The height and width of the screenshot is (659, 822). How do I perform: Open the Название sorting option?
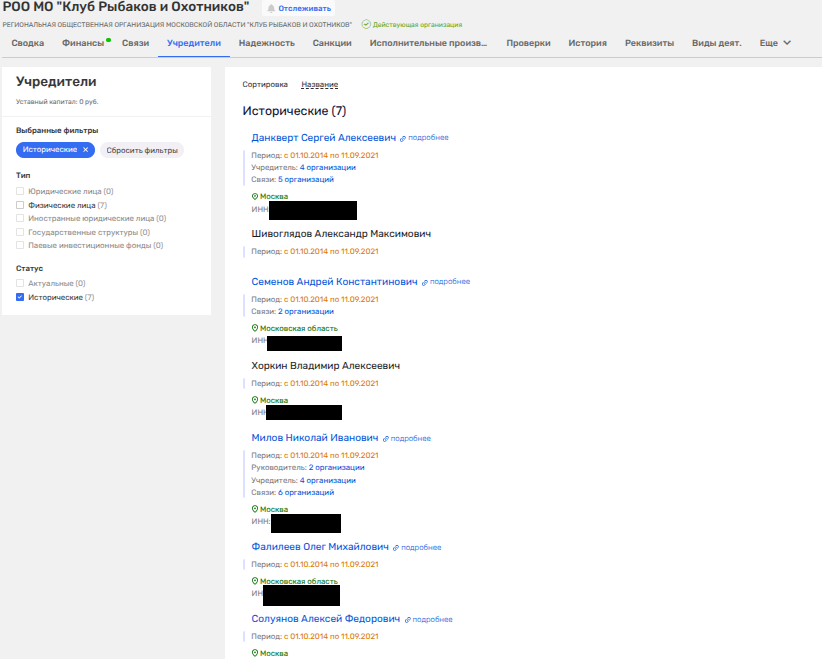319,85
